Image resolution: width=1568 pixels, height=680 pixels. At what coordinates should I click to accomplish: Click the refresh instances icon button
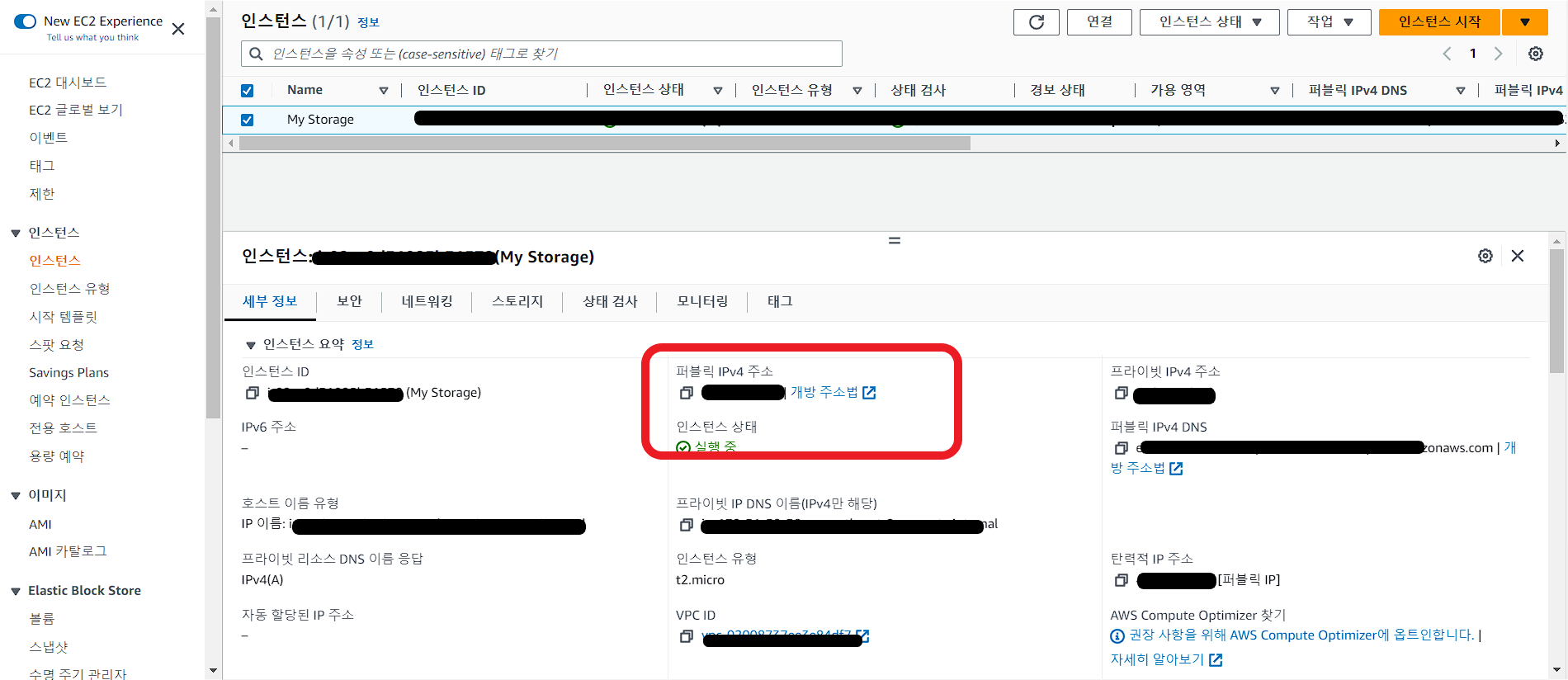click(x=1036, y=22)
